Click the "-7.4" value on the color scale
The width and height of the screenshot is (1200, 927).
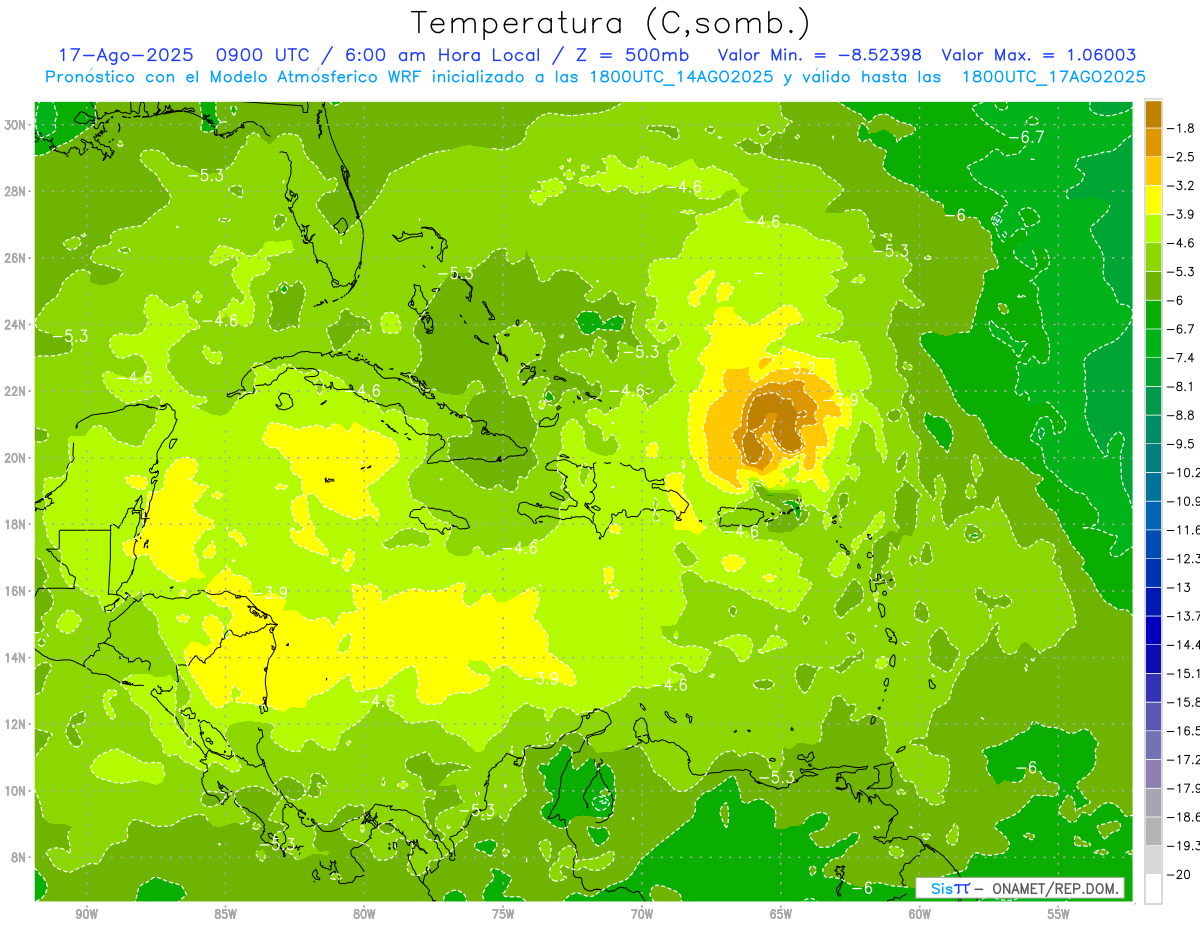coord(1182,357)
